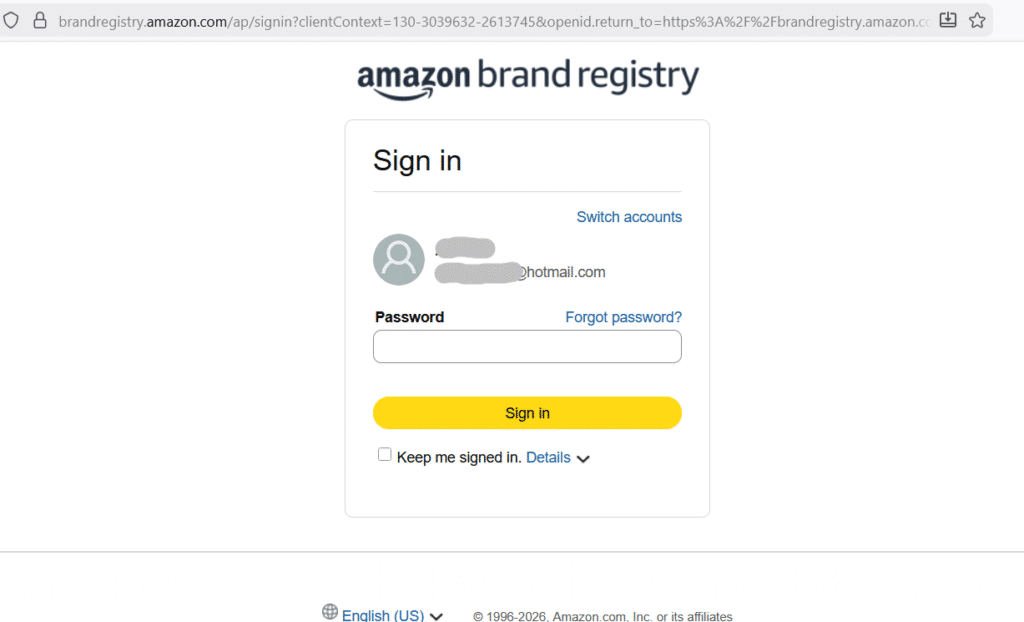Open the Forgot password? link
This screenshot has width=1024, height=622.
click(x=623, y=317)
